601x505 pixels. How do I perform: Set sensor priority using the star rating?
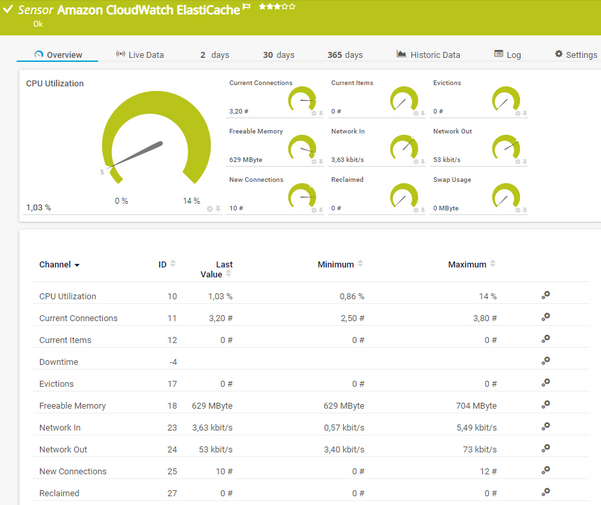277,7
